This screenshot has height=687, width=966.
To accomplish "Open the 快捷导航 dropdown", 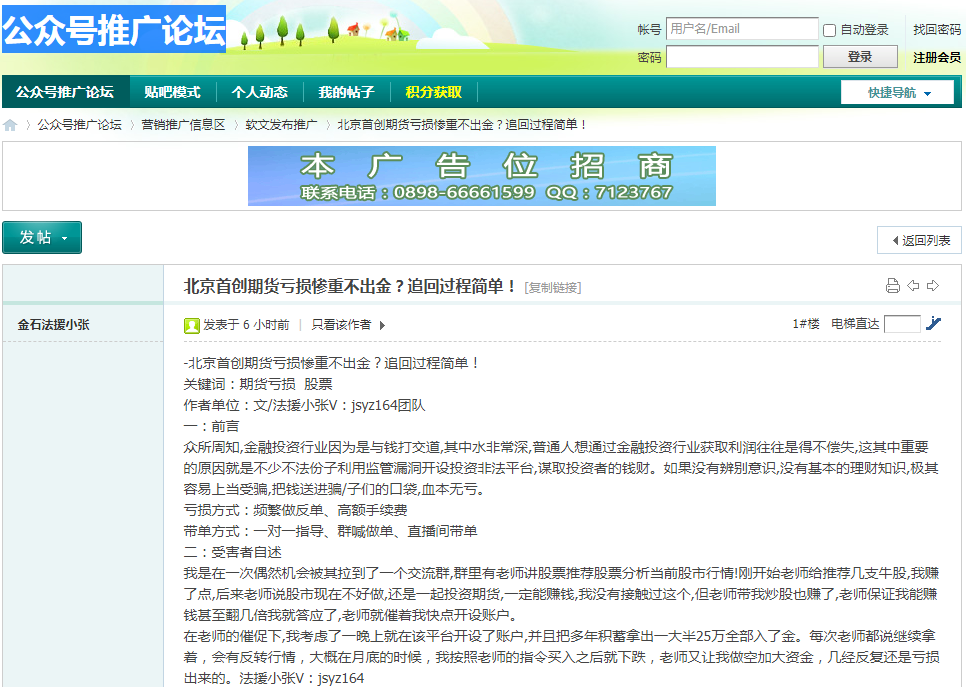I will click(x=898, y=92).
